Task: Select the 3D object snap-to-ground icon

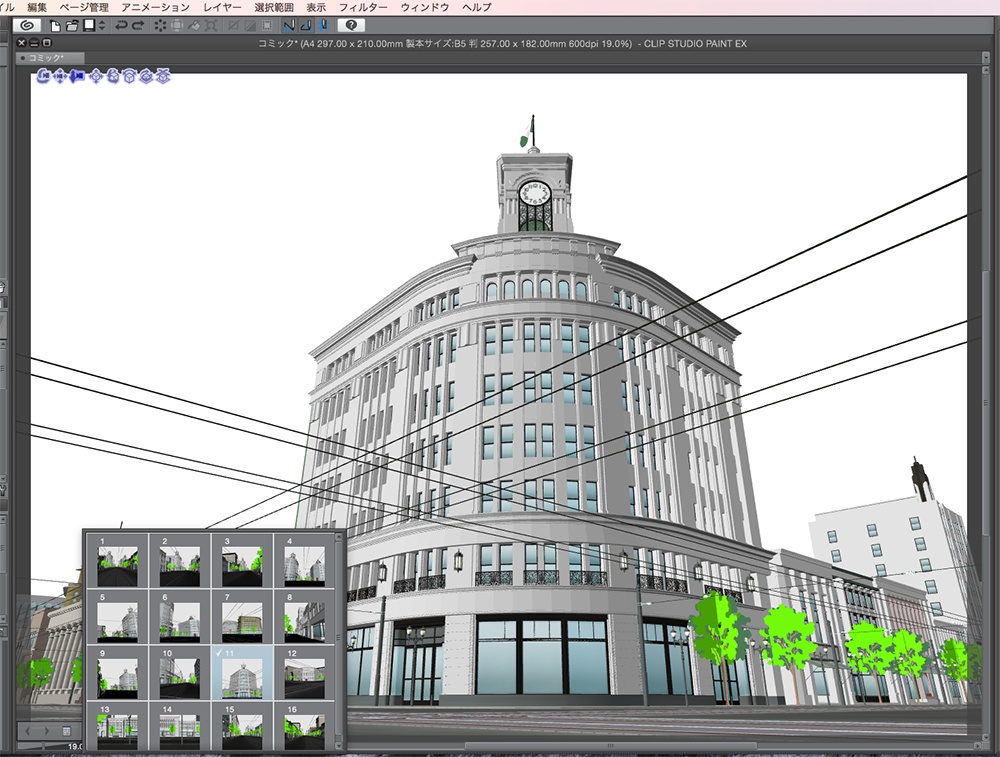Action: [x=163, y=77]
